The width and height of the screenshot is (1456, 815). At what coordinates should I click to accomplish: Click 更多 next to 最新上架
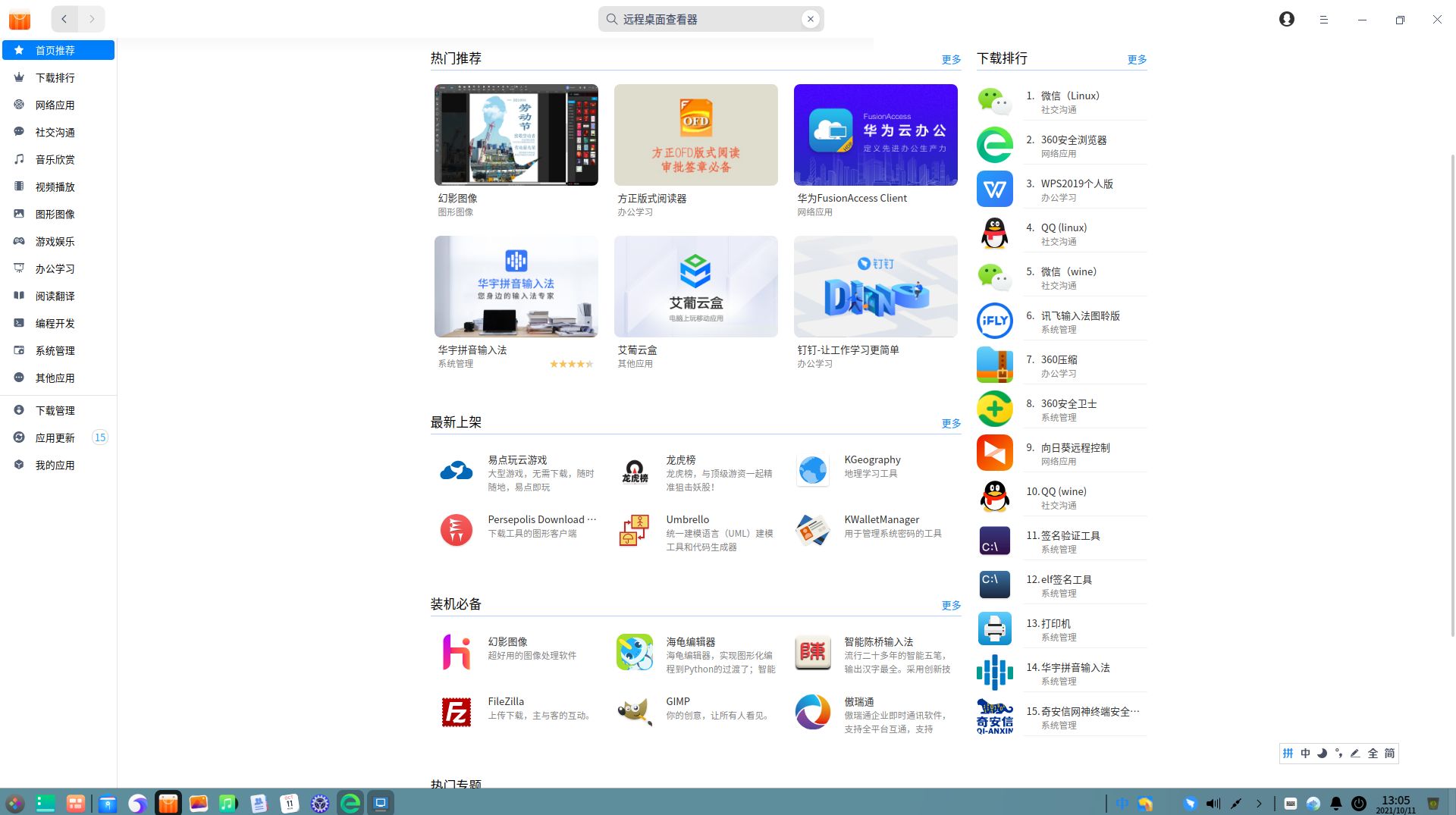pyautogui.click(x=951, y=423)
